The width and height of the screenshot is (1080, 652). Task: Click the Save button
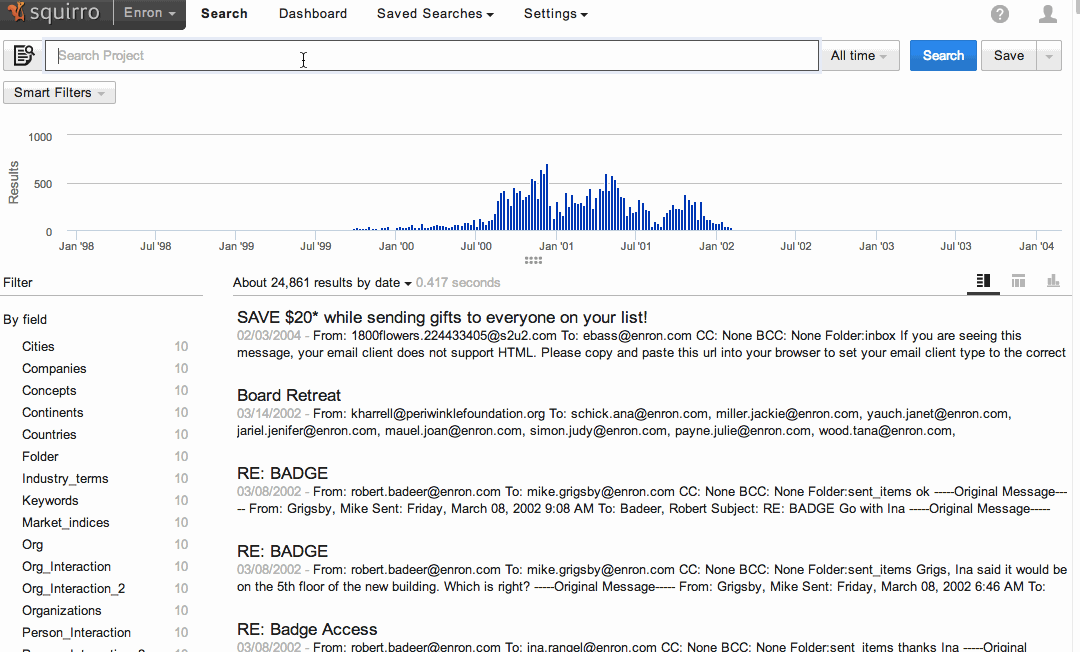(1008, 56)
